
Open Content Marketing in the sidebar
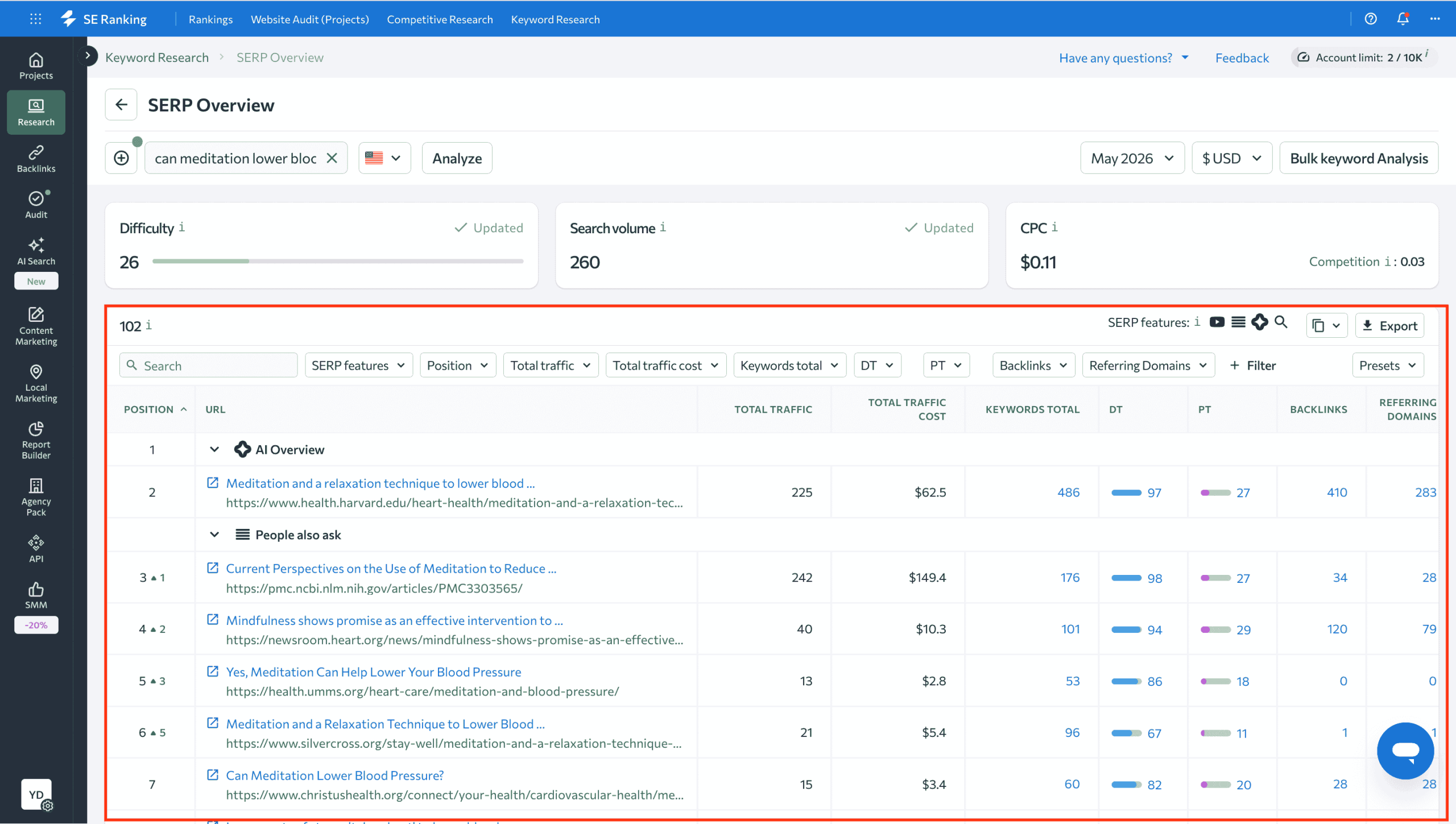36,326
